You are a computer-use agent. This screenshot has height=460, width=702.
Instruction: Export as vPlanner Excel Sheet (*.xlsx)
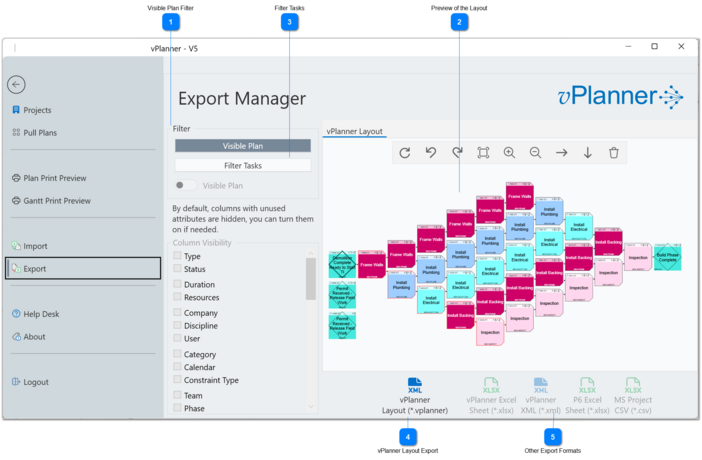coord(491,396)
